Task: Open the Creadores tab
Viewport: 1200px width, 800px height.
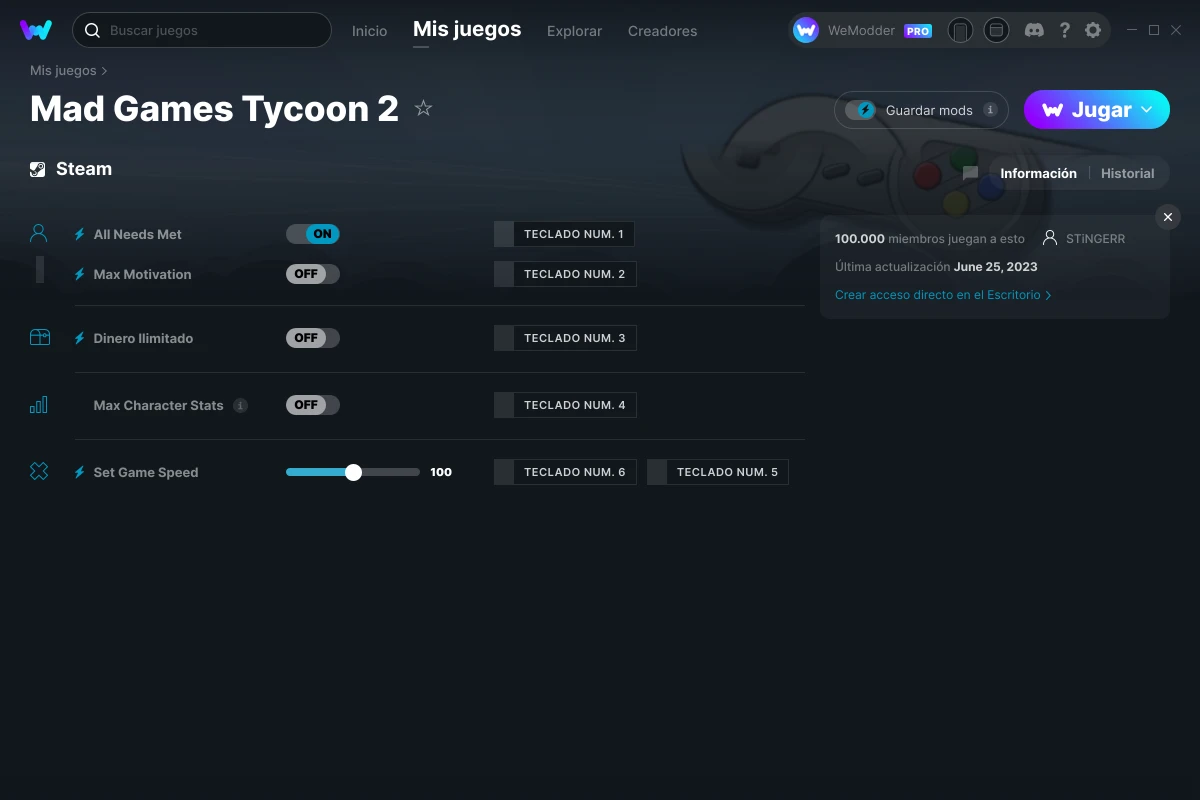Action: pyautogui.click(x=662, y=31)
